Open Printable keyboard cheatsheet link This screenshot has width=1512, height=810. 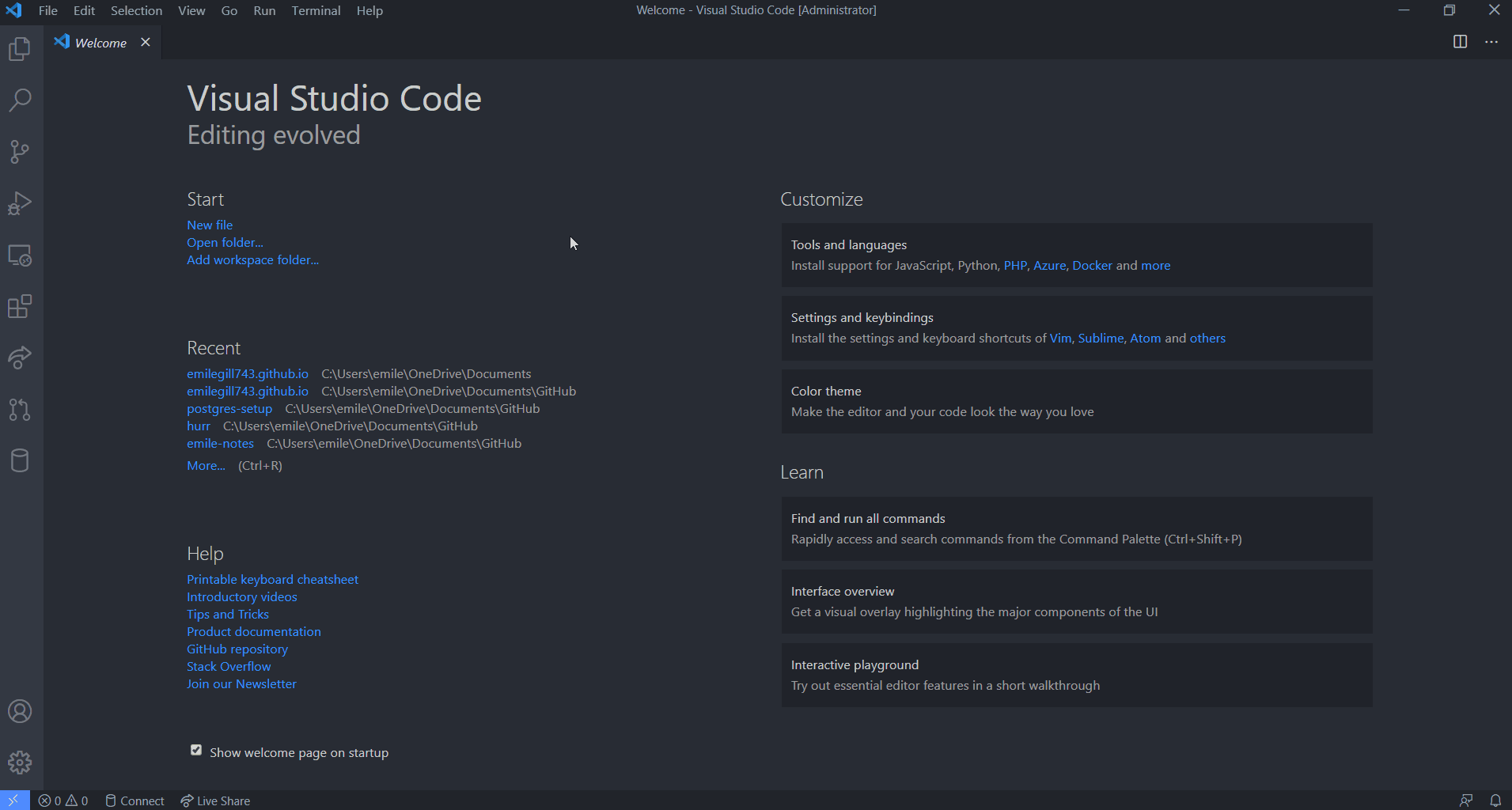point(272,580)
